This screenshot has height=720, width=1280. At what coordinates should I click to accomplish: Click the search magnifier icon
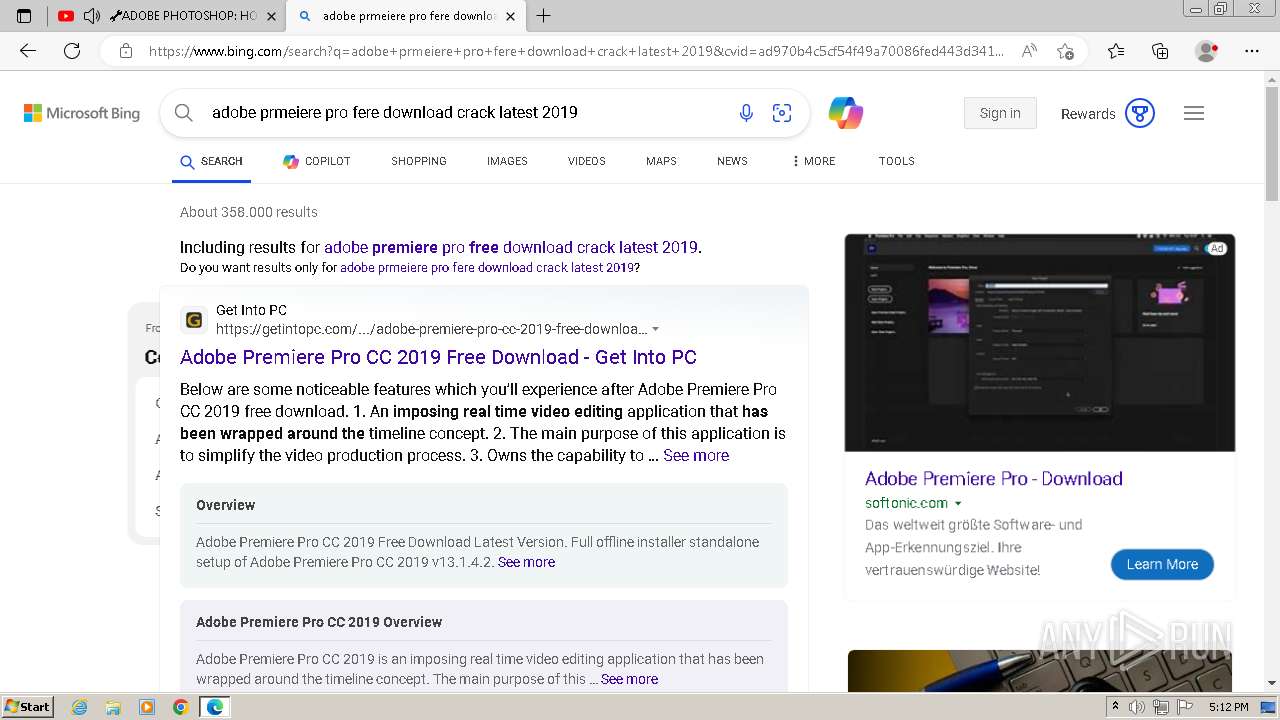184,113
